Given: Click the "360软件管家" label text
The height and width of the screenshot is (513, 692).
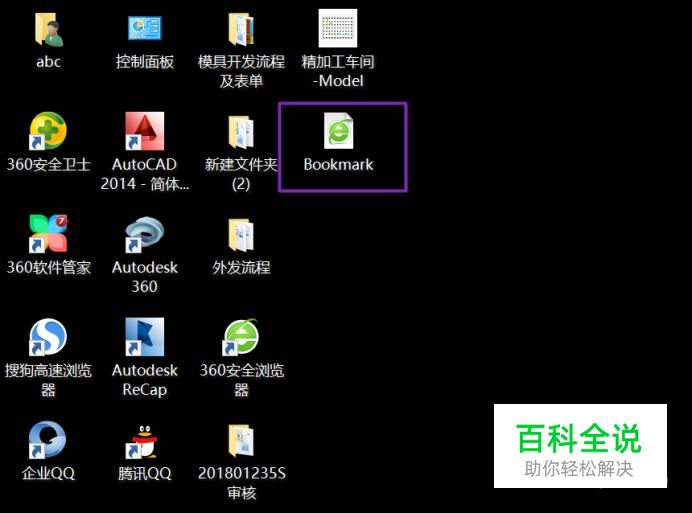Looking at the screenshot, I should pos(49,268).
